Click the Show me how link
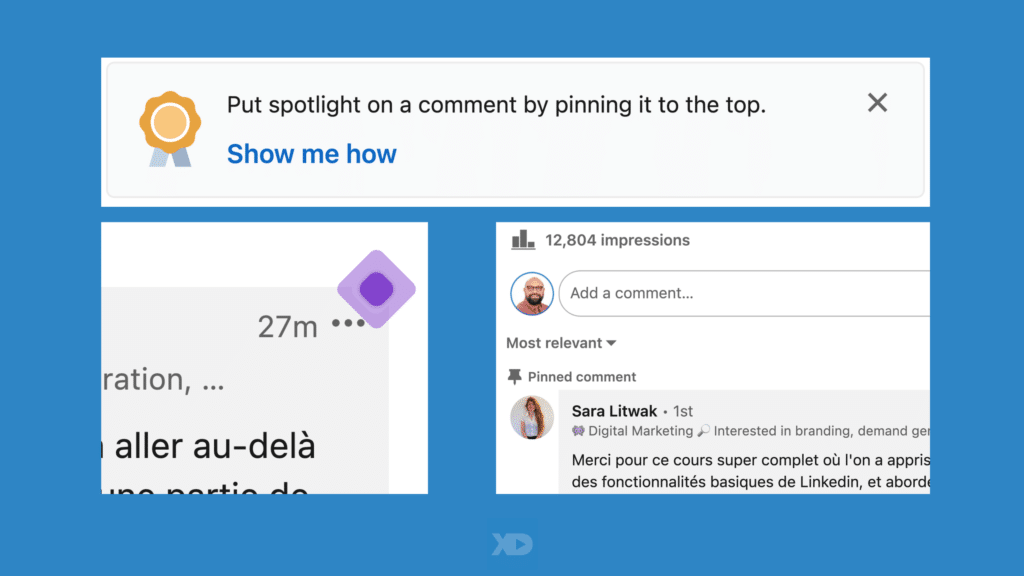The height and width of the screenshot is (576, 1024). 311,154
